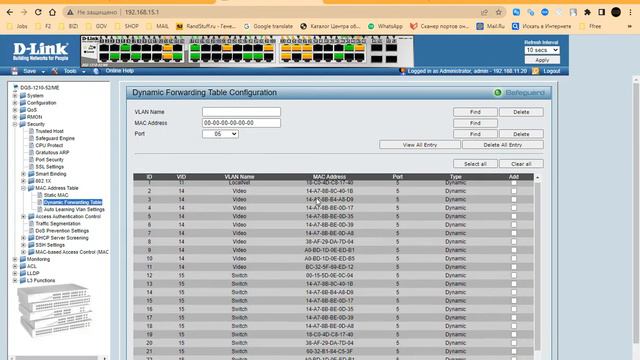Image resolution: width=640 pixels, height=360 pixels.
Task: Expand the Monitoring tree node
Action: click(15, 259)
